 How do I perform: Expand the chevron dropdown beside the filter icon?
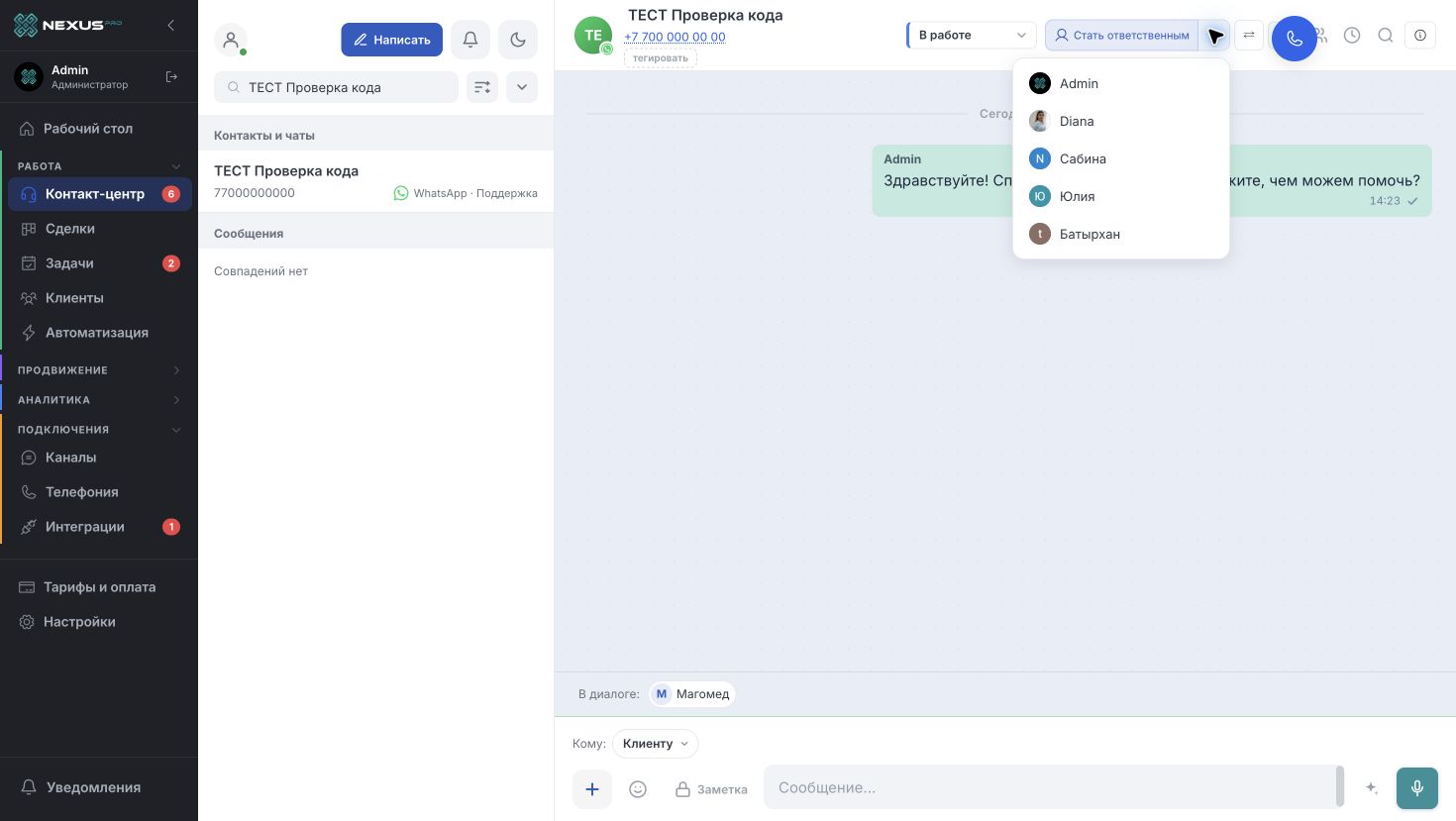tap(522, 87)
